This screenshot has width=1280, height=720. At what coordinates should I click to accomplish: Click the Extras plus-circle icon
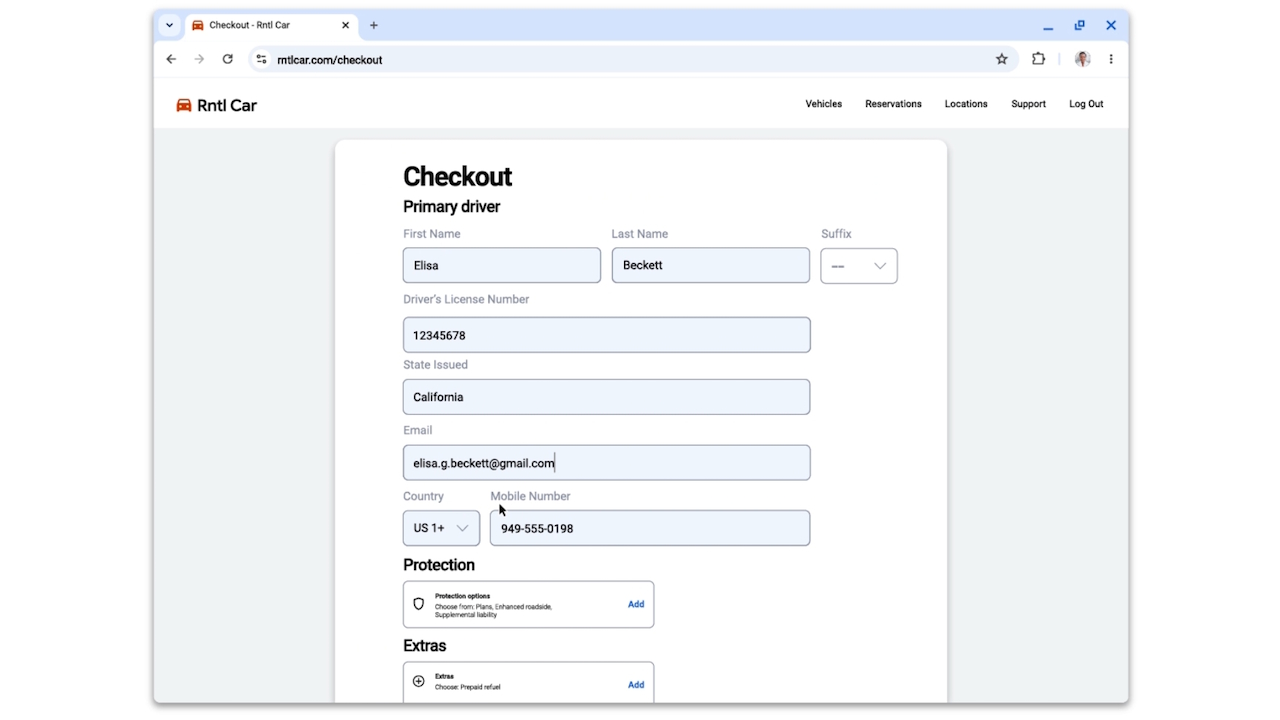418,682
